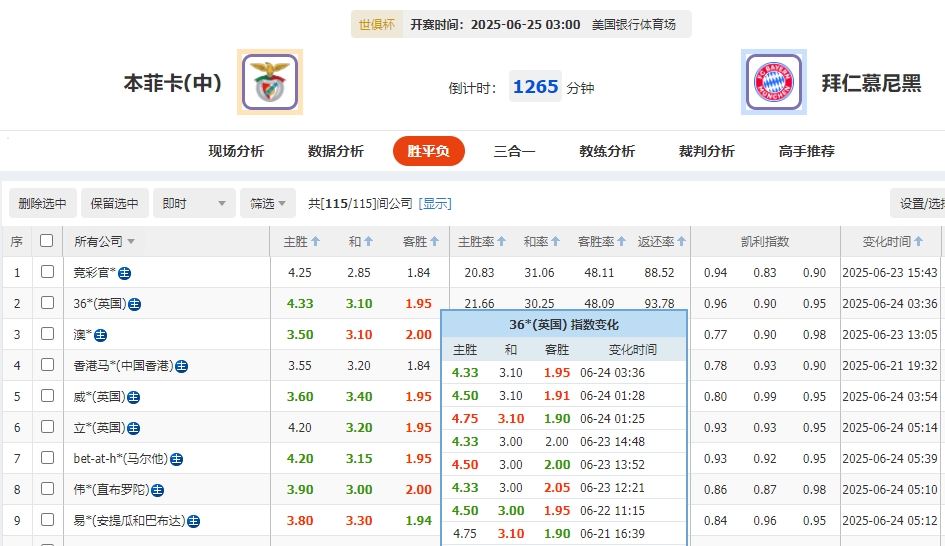This screenshot has width=945, height=546.
Task: Click the Benfica team logo
Action: coord(269,82)
